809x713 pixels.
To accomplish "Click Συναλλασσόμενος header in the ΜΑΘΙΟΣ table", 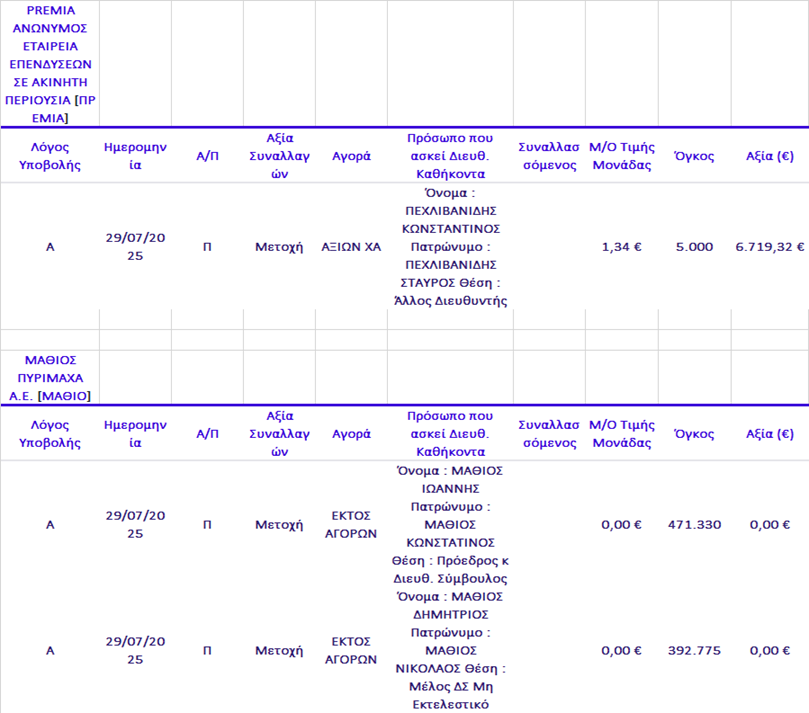I will click(549, 434).
